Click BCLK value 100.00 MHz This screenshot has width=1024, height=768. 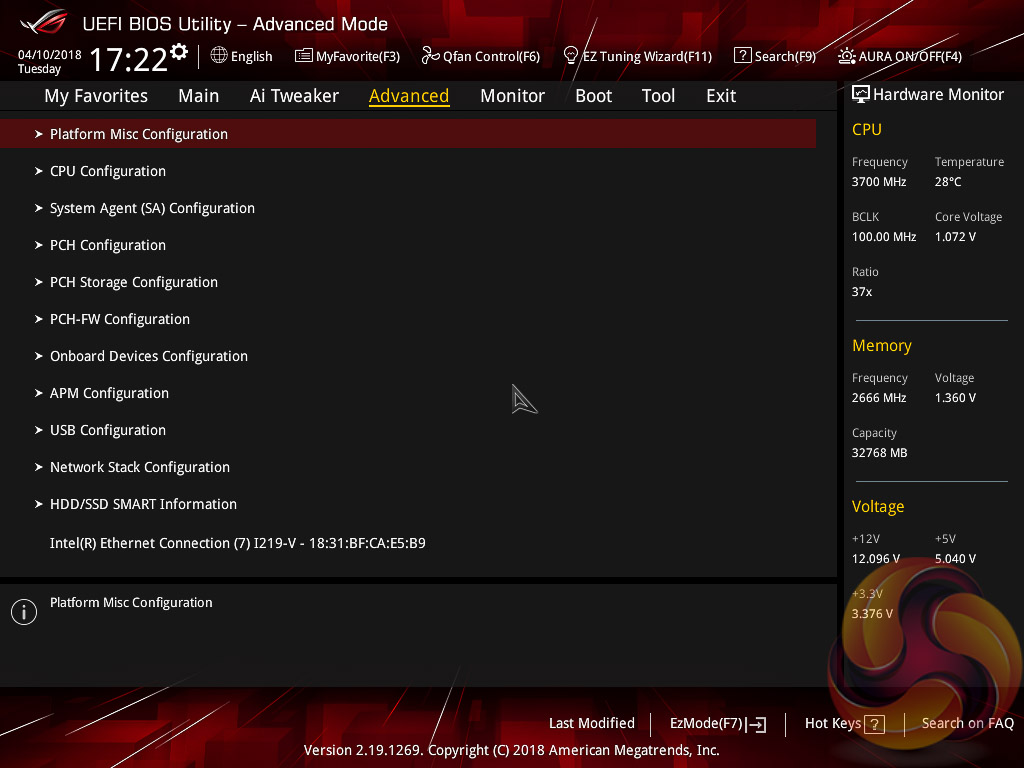[x=884, y=237]
